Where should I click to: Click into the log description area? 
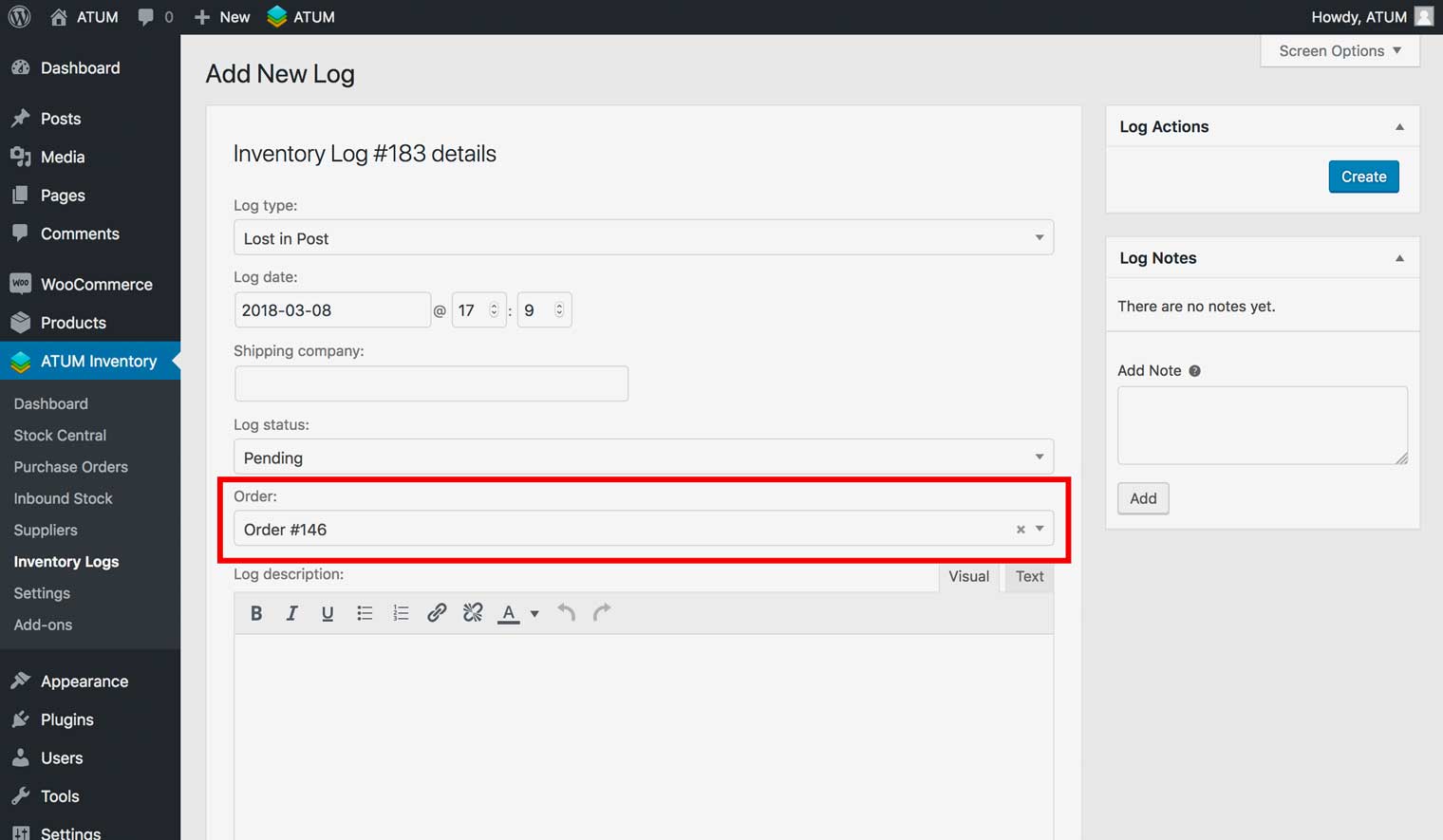pyautogui.click(x=644, y=737)
